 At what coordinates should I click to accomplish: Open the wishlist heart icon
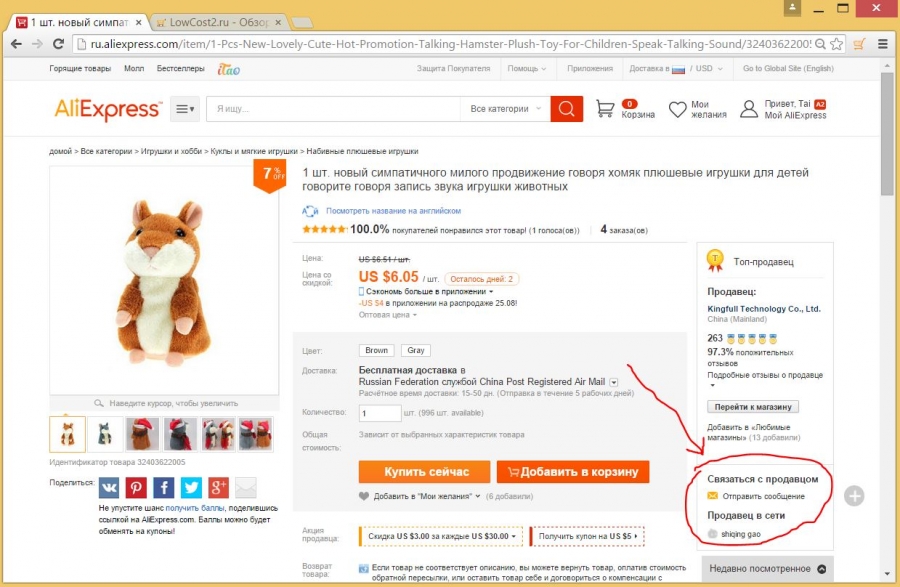point(678,109)
